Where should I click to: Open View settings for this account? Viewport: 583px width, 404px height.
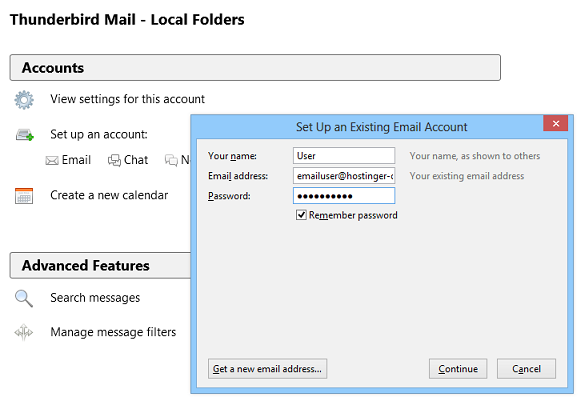(x=128, y=99)
